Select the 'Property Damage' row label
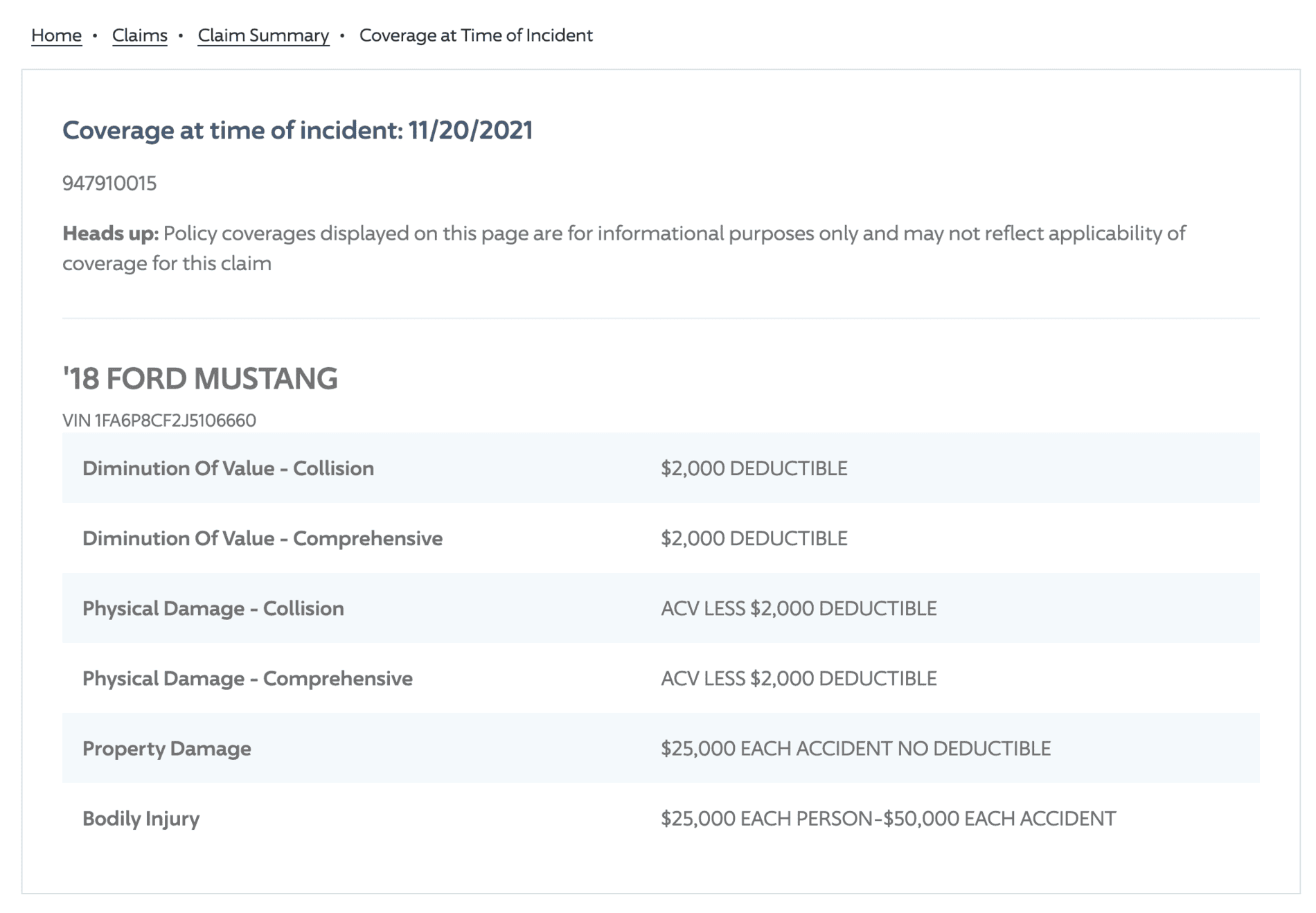The height and width of the screenshot is (913, 1316). pos(166,748)
